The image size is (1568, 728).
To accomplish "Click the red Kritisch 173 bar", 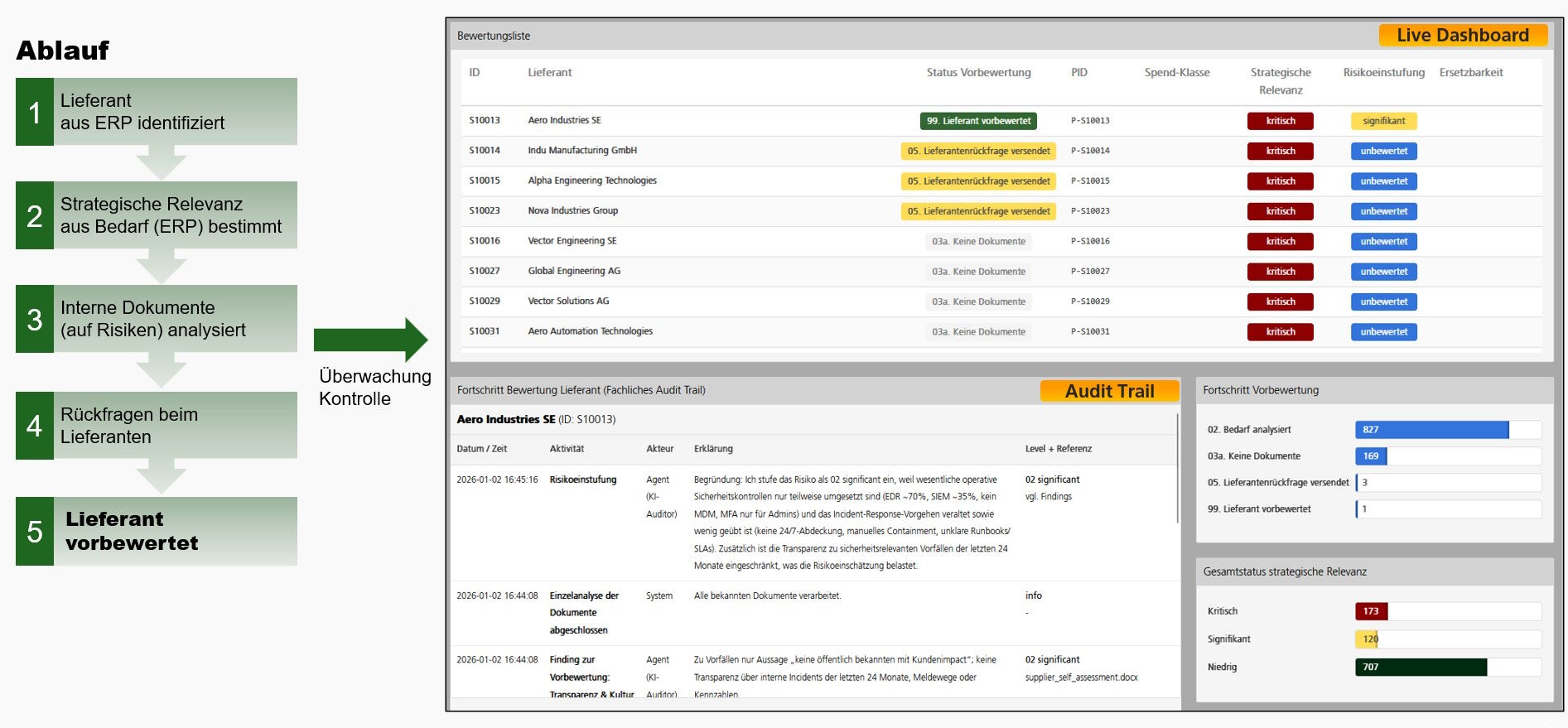I will [1371, 611].
